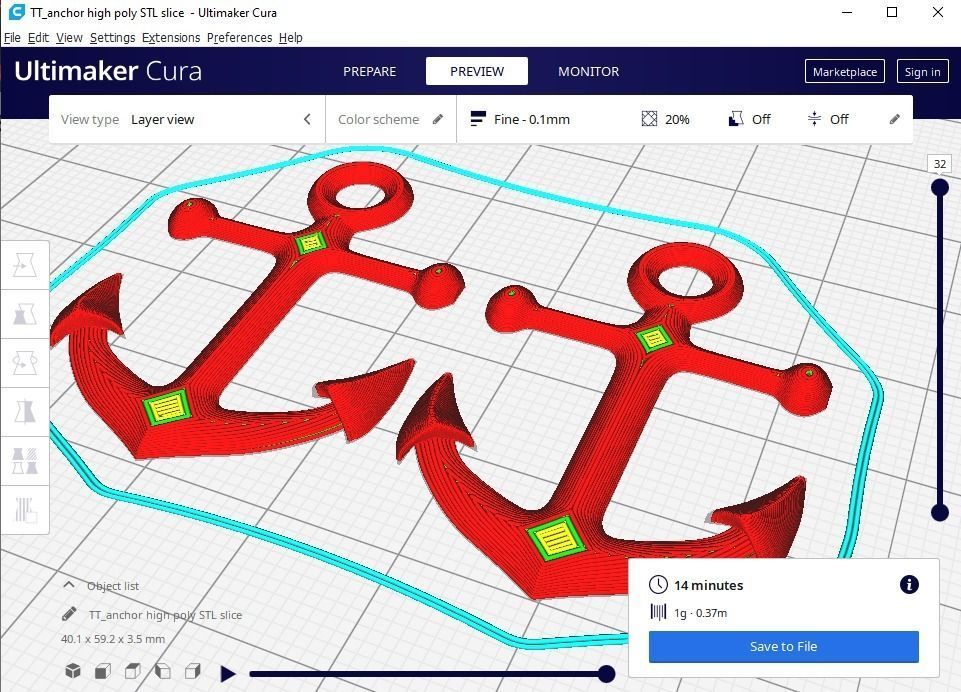Viewport: 961px width, 692px height.
Task: Click the Fine 0.1mm profile icon
Action: coord(478,119)
